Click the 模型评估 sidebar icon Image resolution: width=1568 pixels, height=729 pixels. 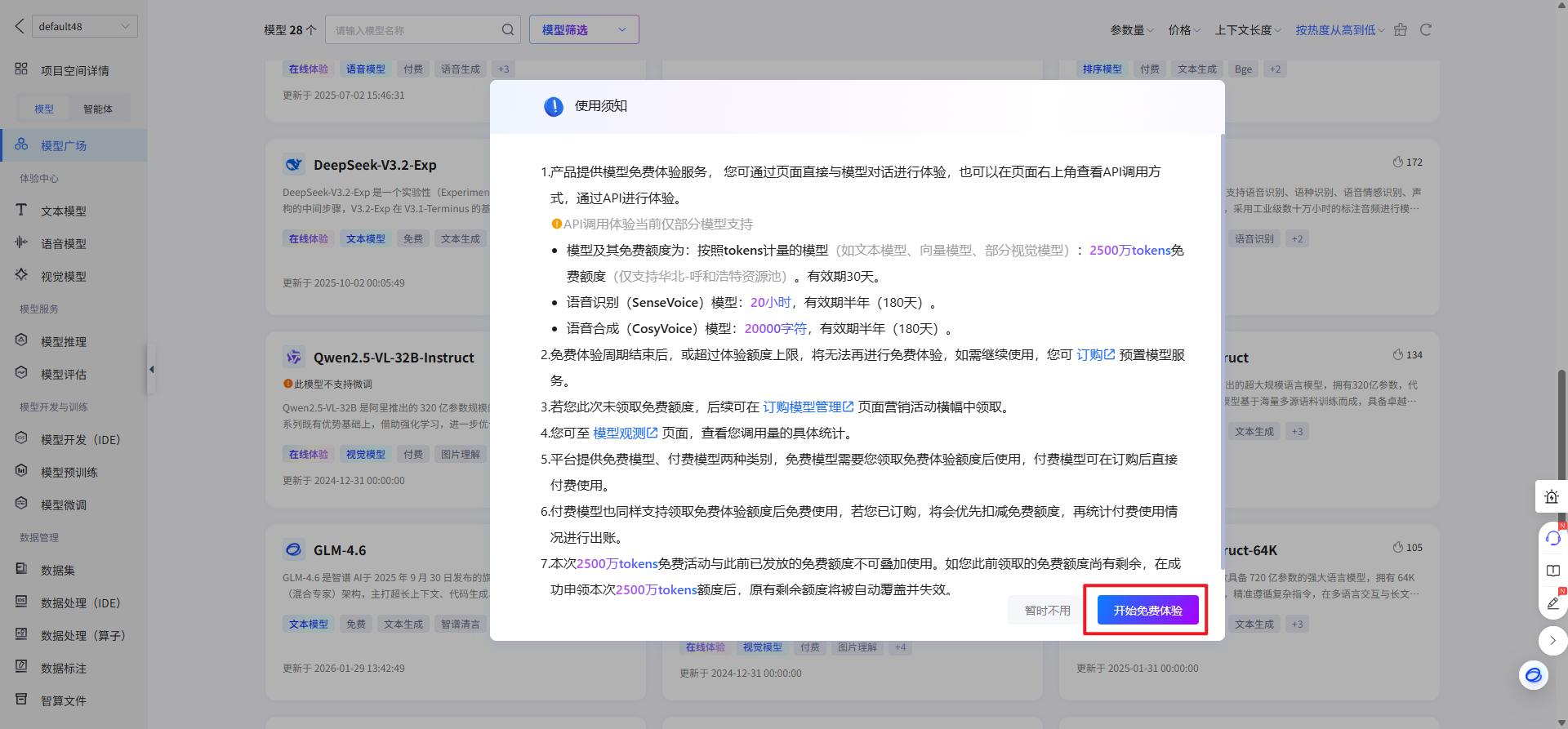[22, 373]
